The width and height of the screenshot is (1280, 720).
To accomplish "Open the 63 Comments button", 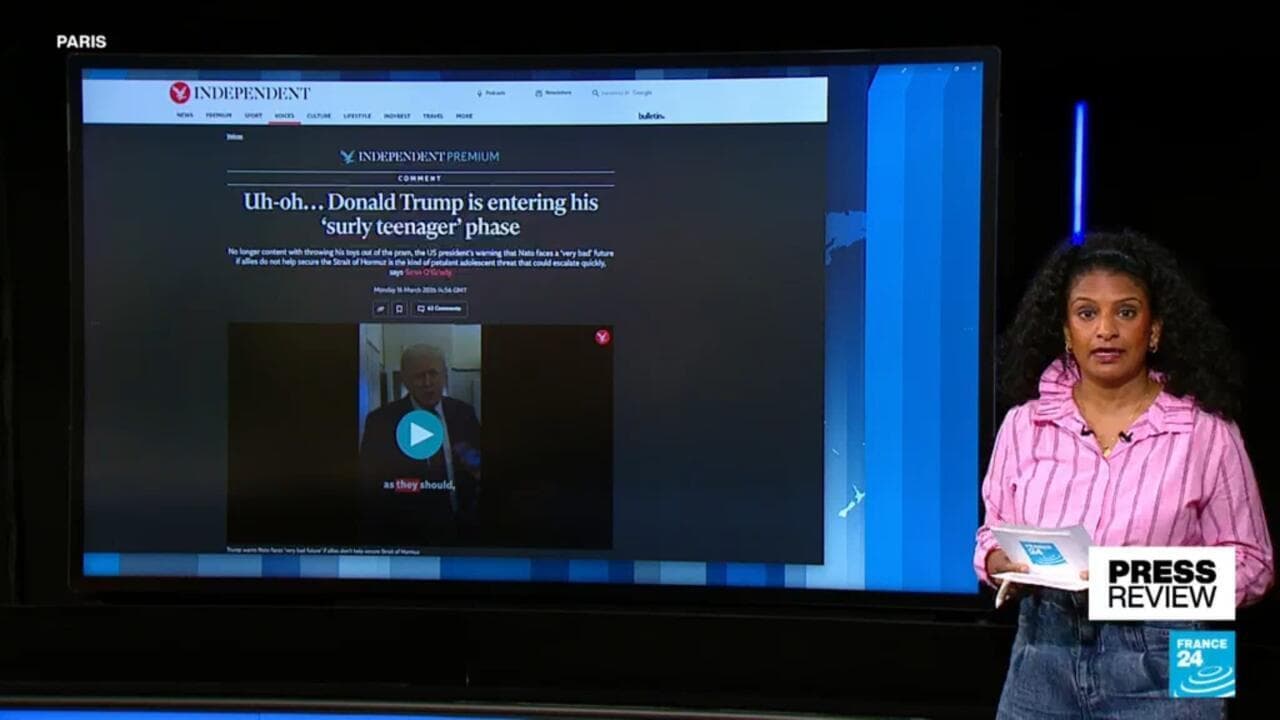I will point(440,309).
